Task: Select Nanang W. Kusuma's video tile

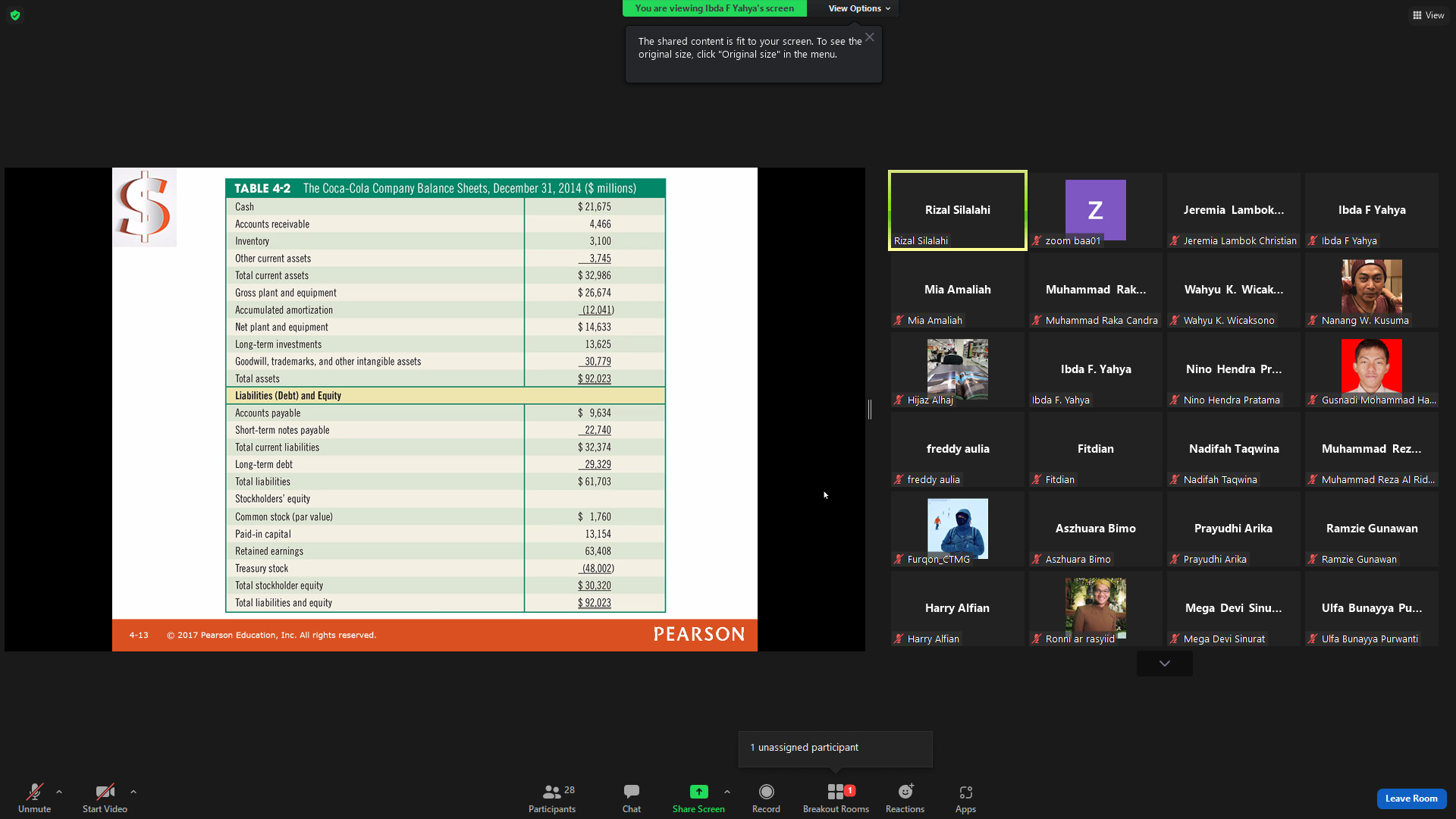Action: tap(1372, 290)
